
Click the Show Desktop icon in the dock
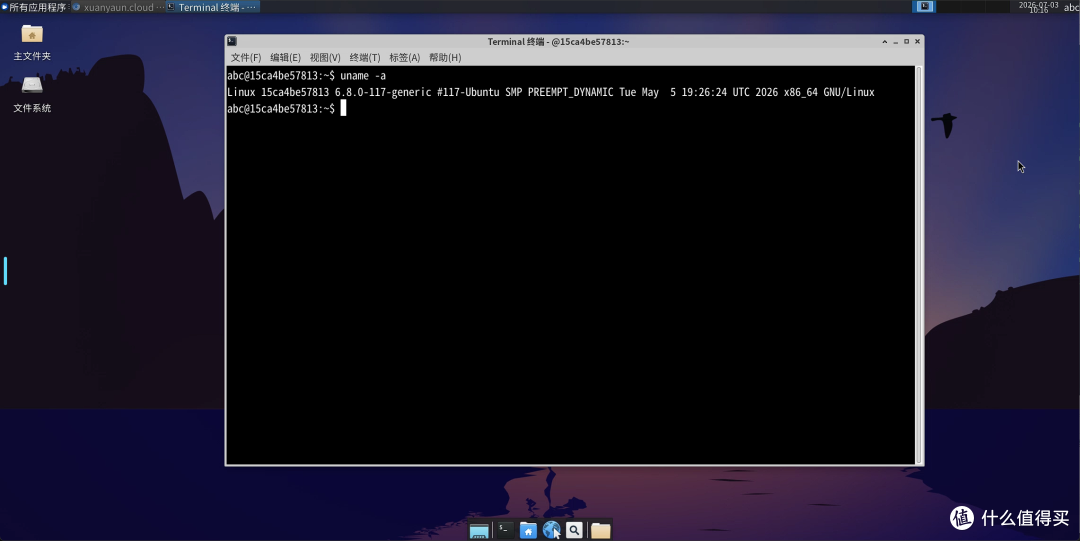(x=479, y=530)
